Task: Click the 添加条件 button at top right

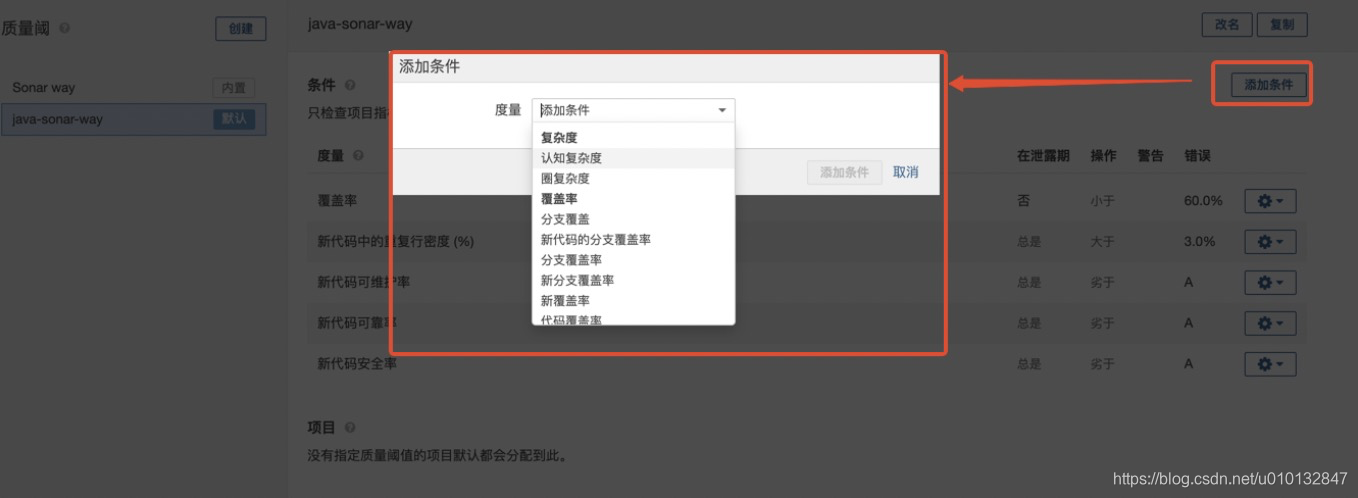Action: (x=1268, y=85)
